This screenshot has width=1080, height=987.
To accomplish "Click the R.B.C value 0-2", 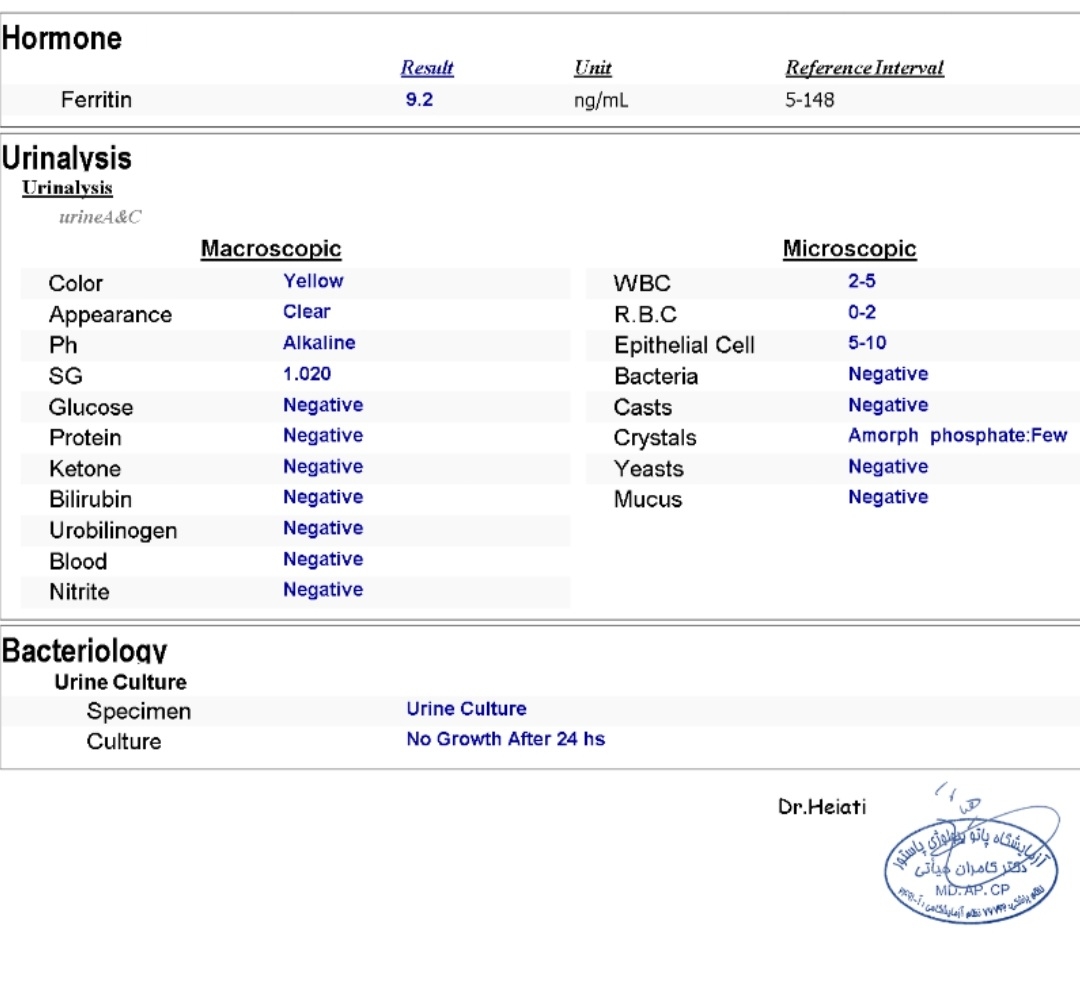I will [x=862, y=312].
